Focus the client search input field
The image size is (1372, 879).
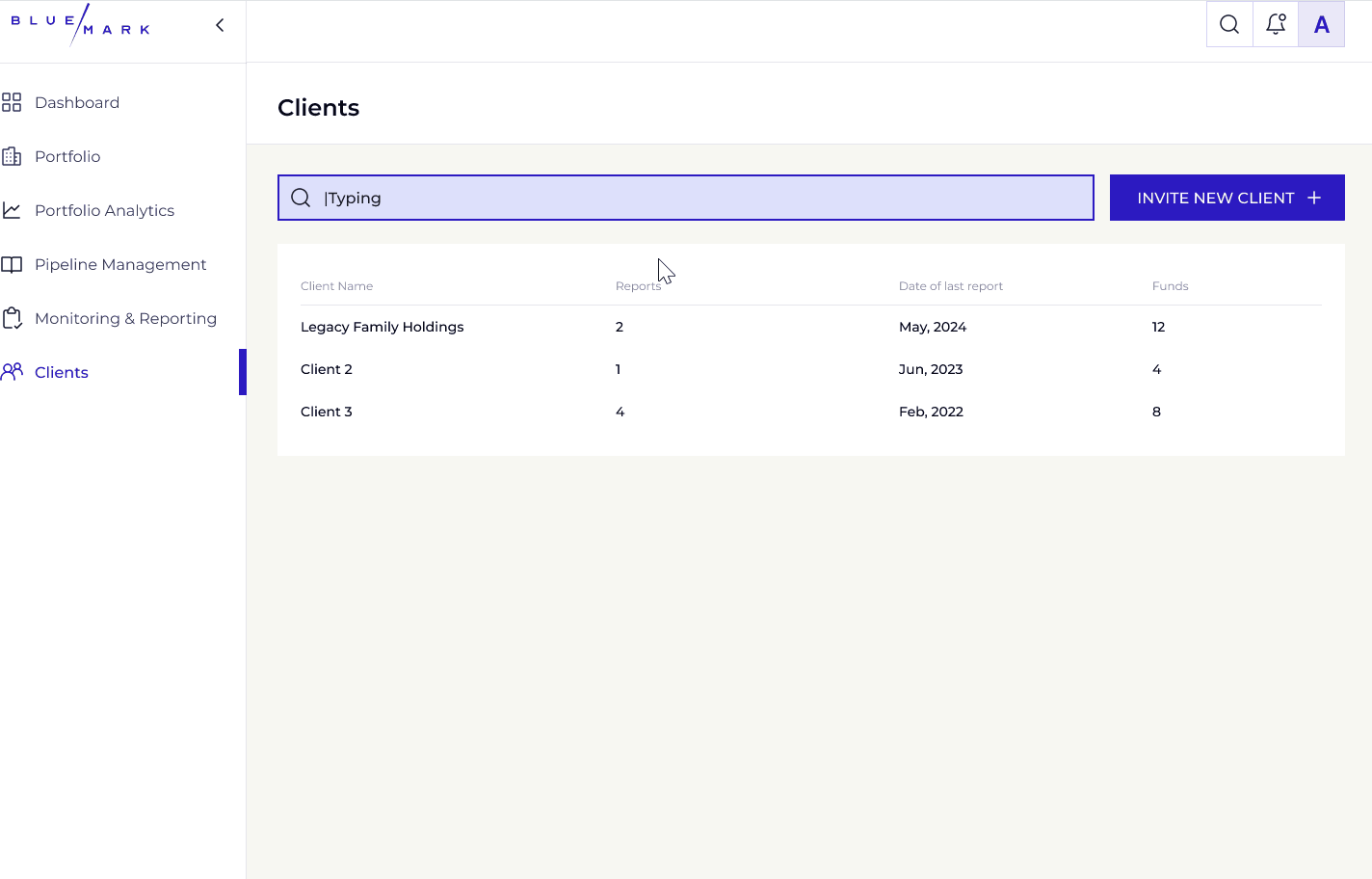coord(703,198)
